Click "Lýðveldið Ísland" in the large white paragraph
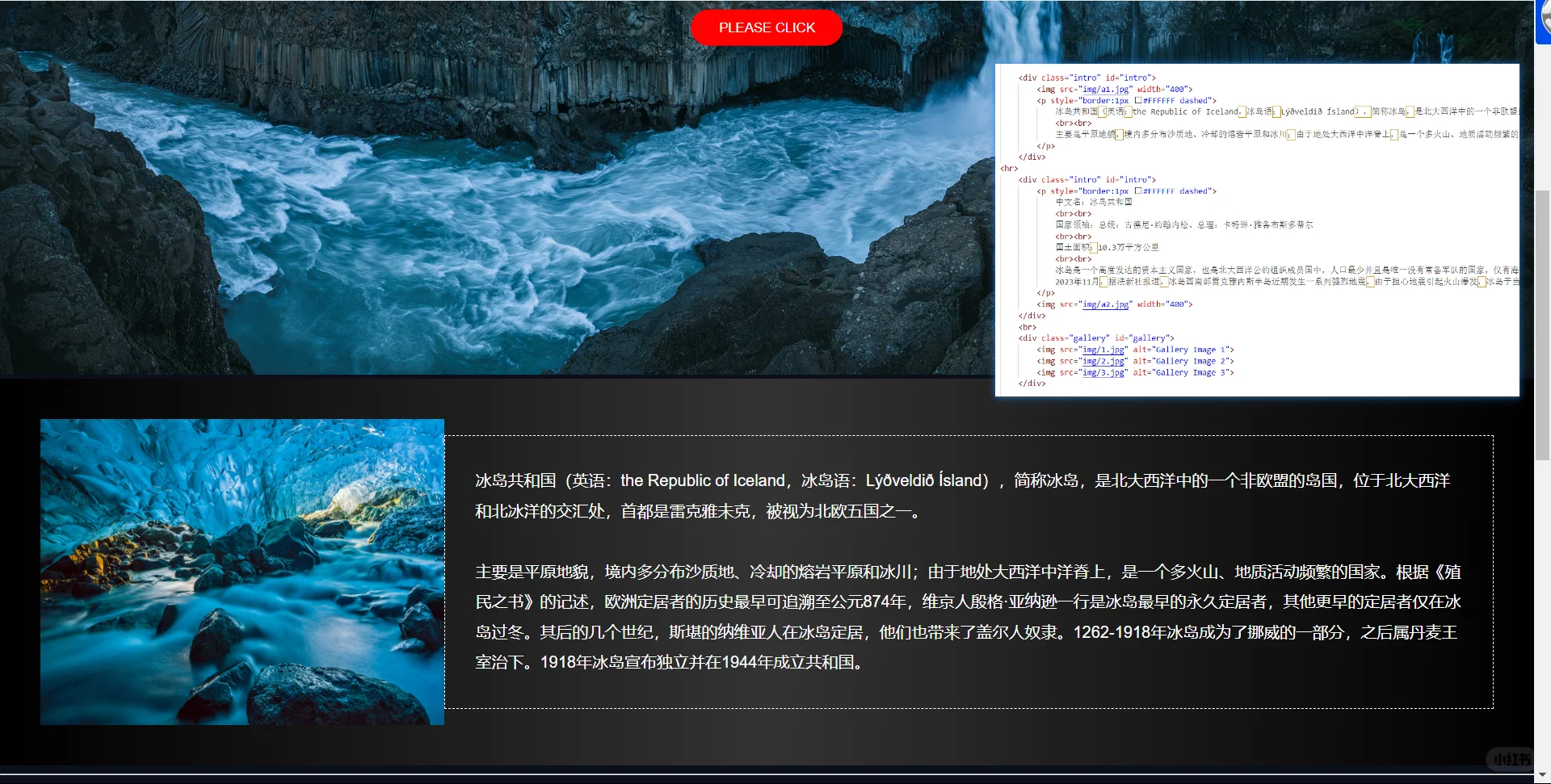 point(923,480)
